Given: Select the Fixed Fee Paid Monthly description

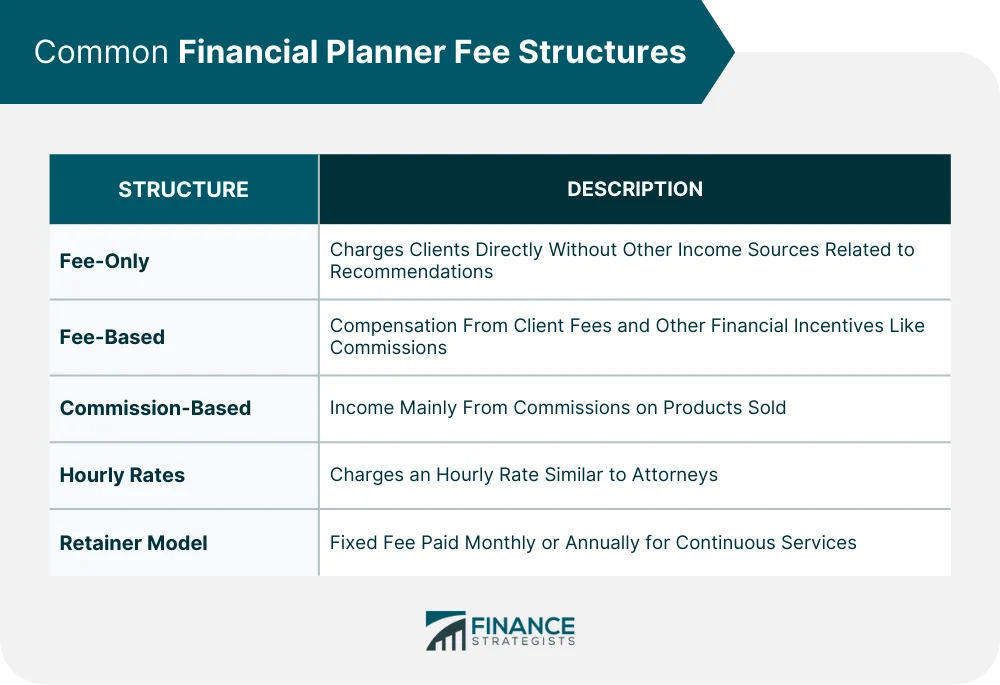Looking at the screenshot, I should pyautogui.click(x=593, y=542).
